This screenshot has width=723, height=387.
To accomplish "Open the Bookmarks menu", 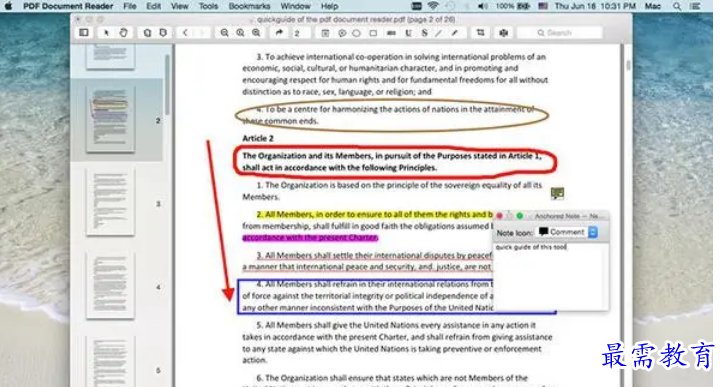I will coord(249,6).
